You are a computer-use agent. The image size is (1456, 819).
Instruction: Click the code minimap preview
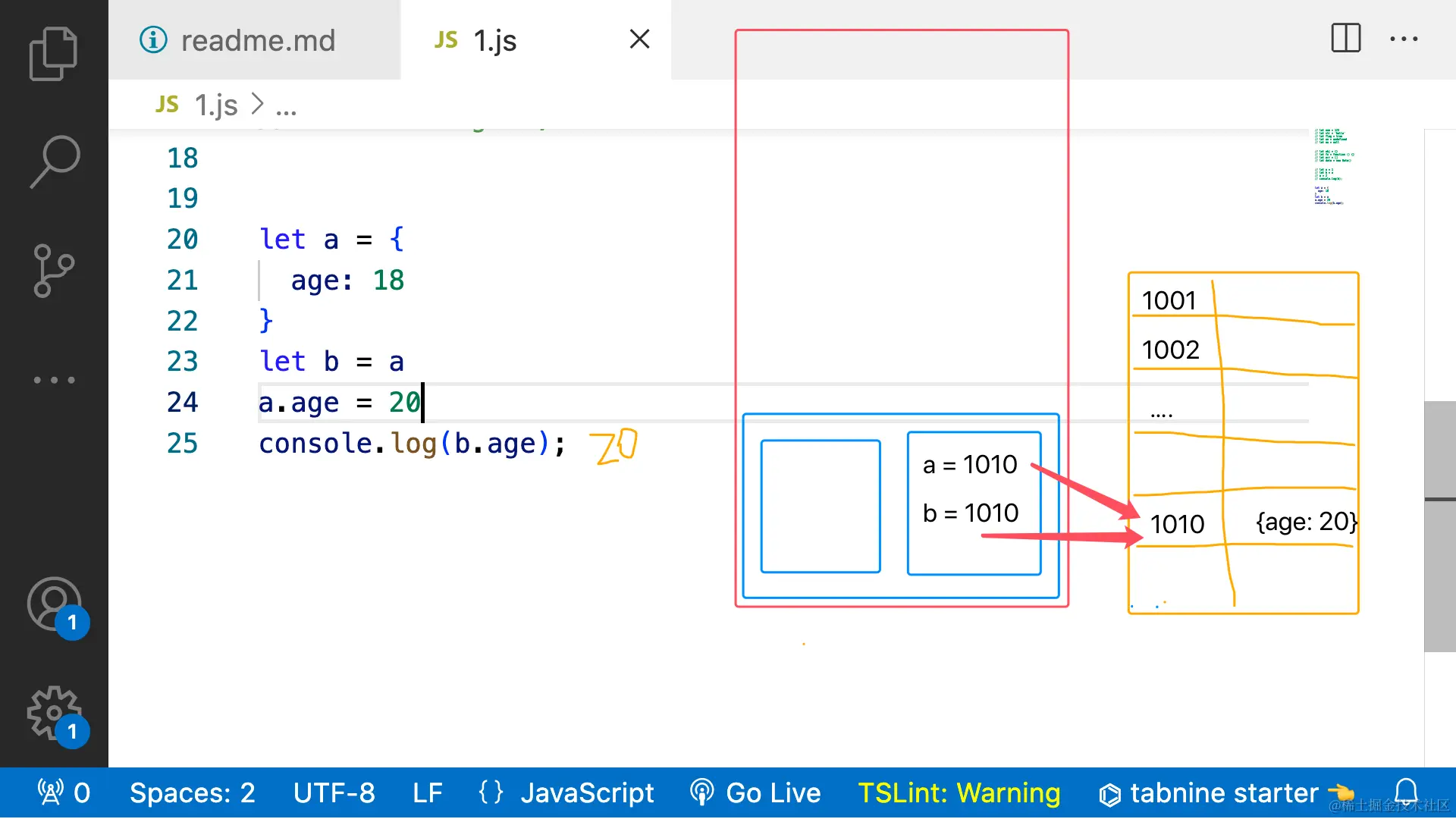(x=1332, y=168)
